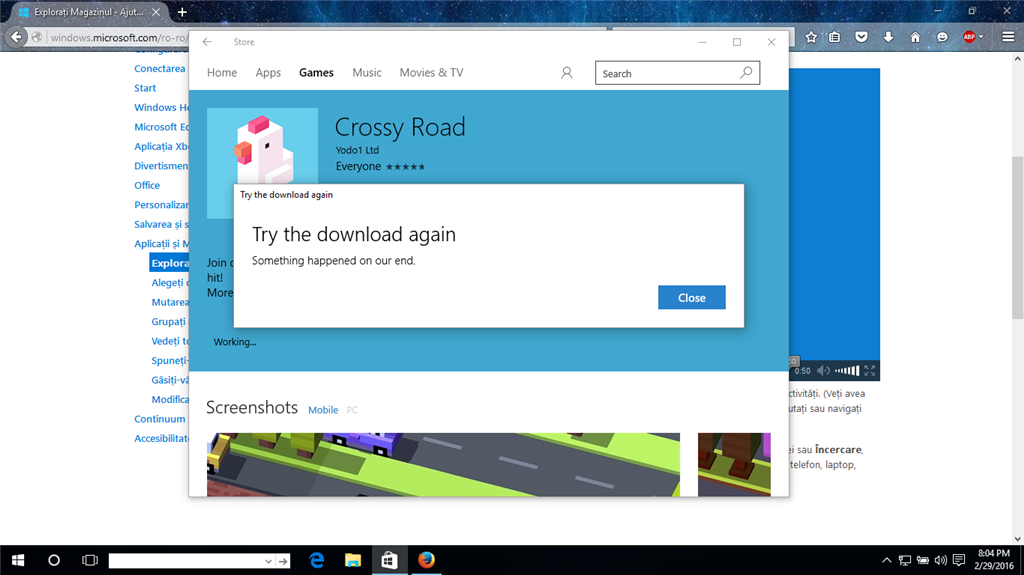Go back using the Store back arrow
Screen dimensions: 1024x575
(207, 42)
